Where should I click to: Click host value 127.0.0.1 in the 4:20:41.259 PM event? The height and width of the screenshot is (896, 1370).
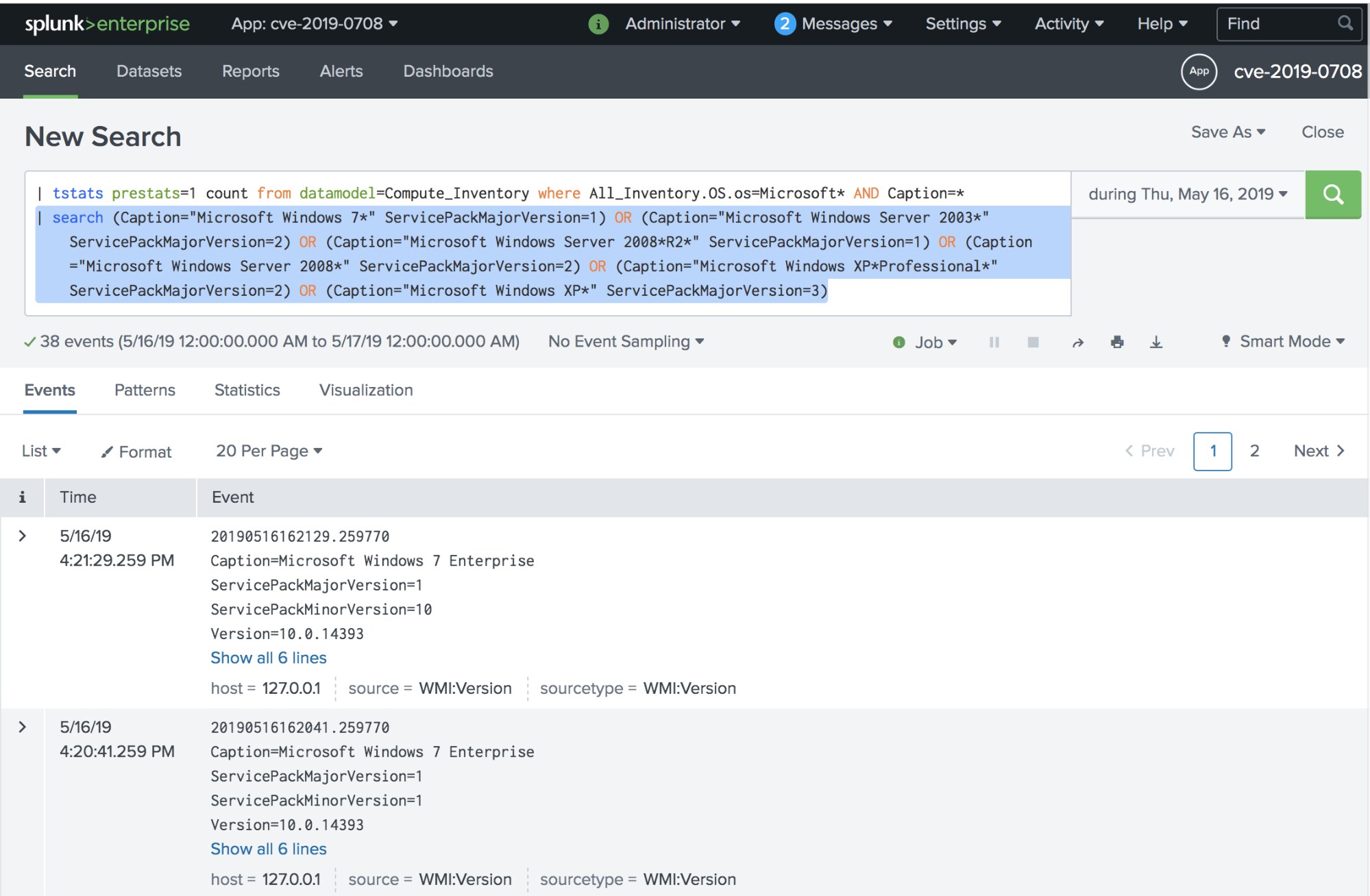tap(291, 880)
